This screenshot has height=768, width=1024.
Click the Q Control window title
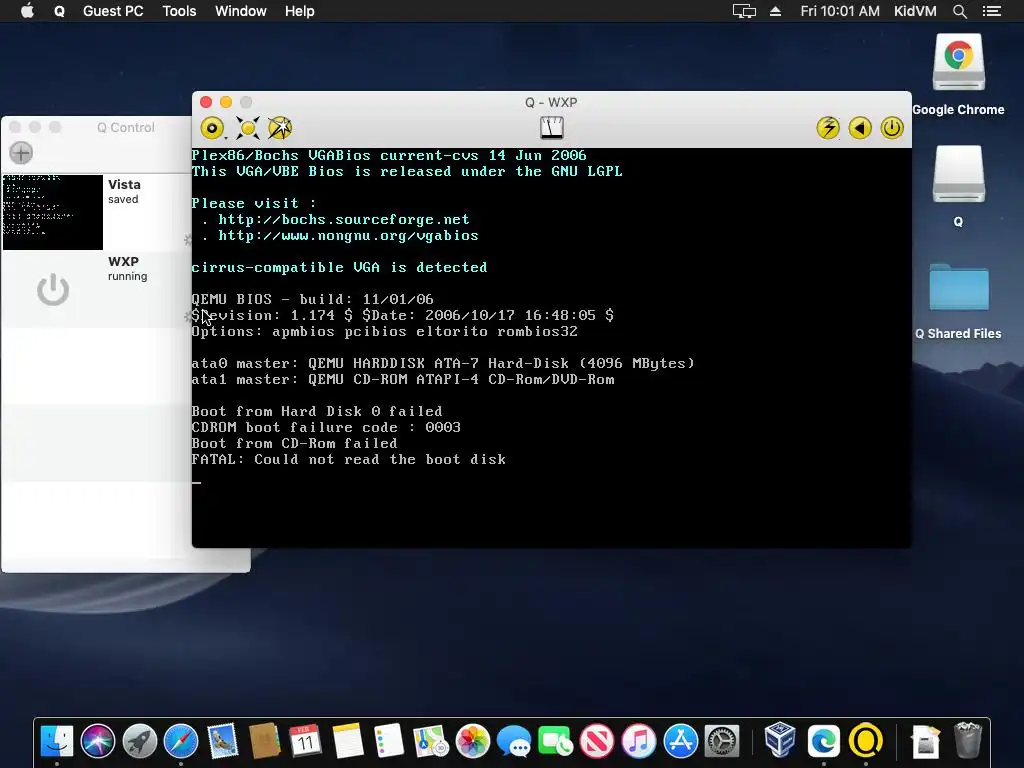pyautogui.click(x=126, y=127)
